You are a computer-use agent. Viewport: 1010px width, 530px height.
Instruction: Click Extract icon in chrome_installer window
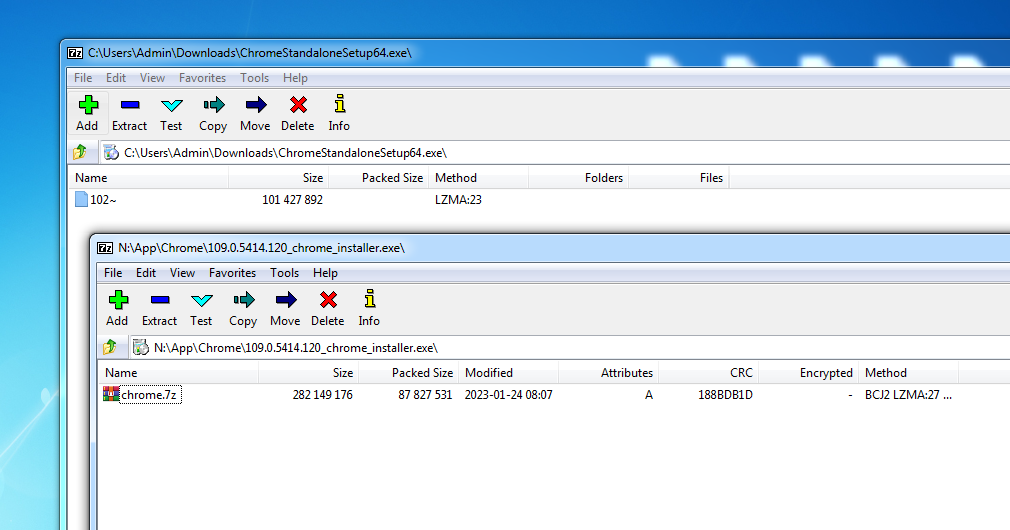[160, 299]
